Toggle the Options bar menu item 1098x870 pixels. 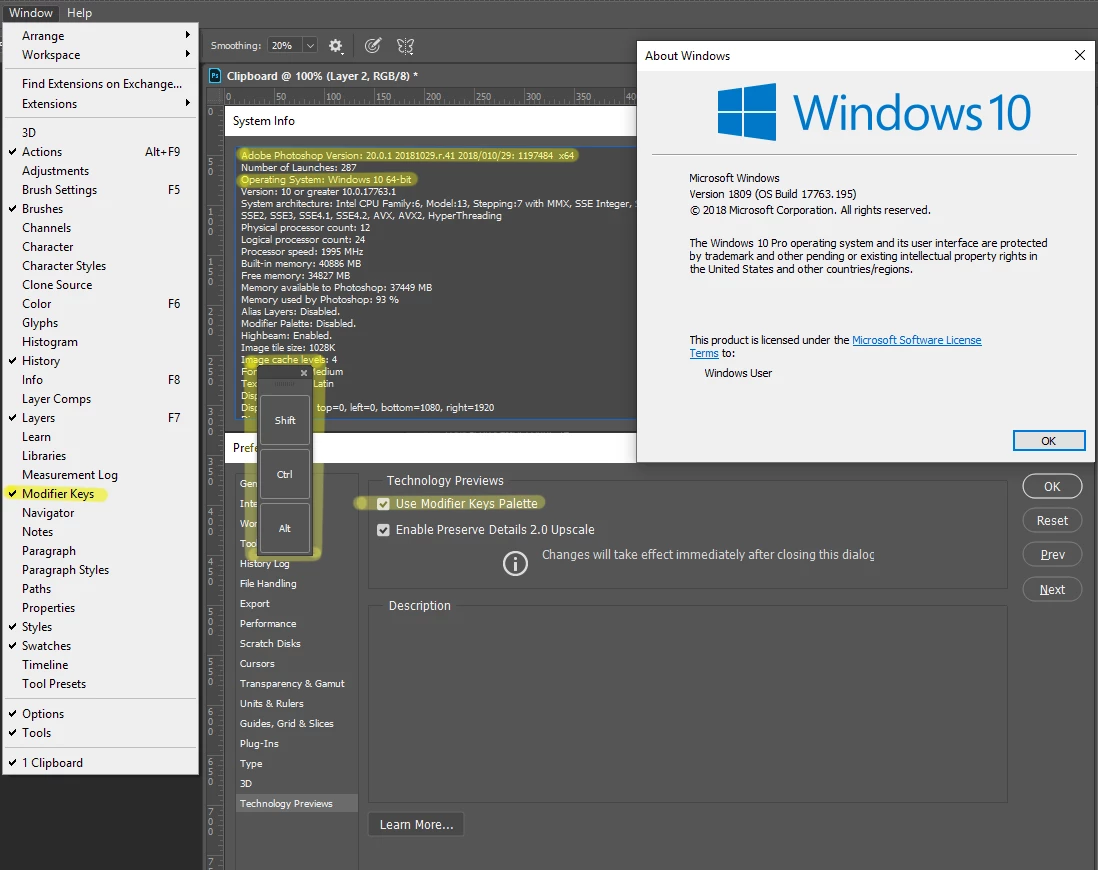click(x=101, y=714)
